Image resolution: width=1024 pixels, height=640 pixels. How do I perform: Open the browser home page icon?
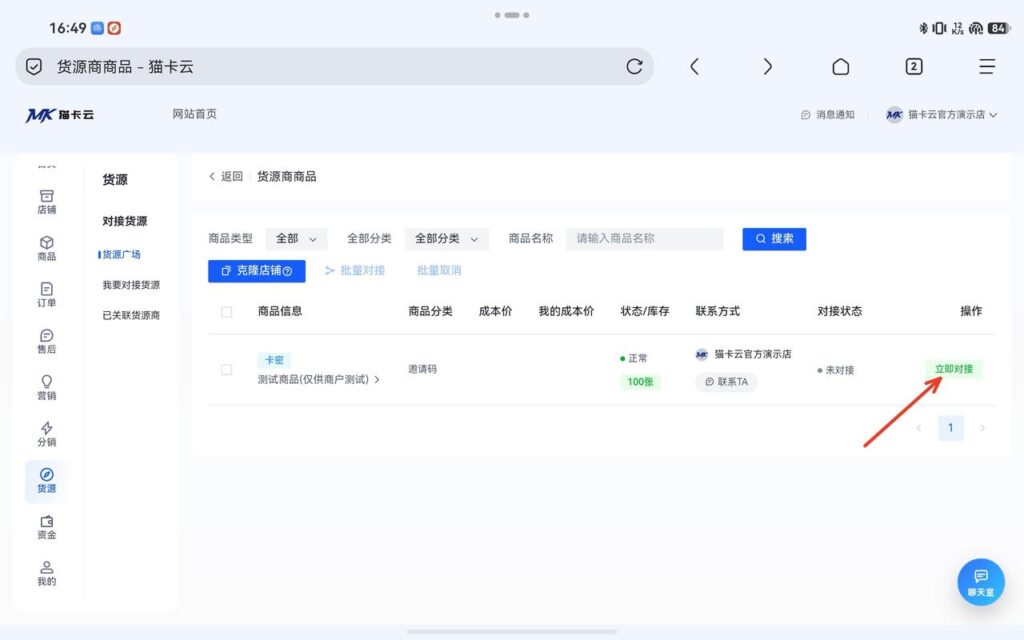click(840, 67)
